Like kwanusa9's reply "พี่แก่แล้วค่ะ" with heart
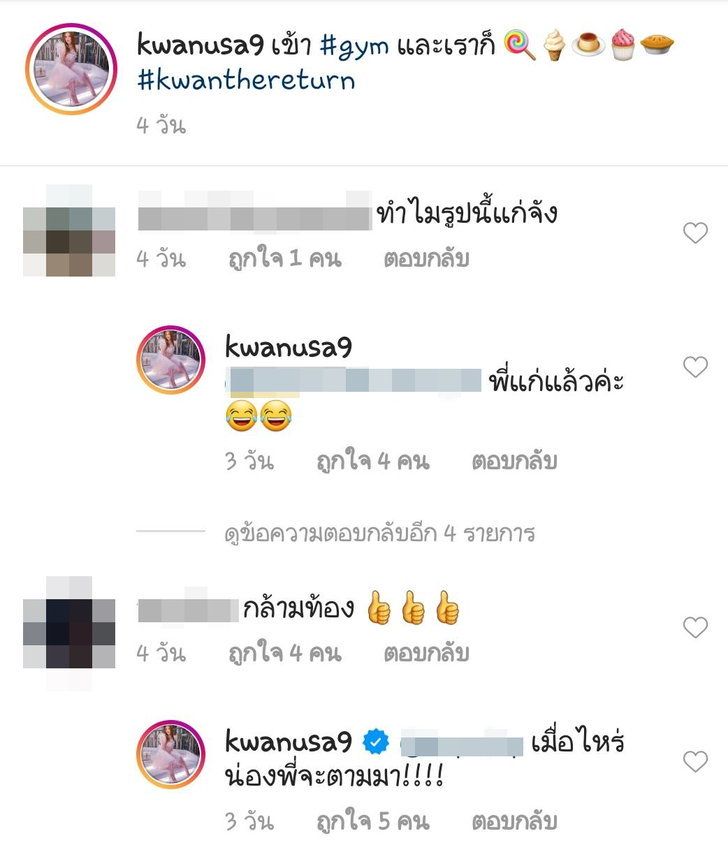 click(695, 367)
